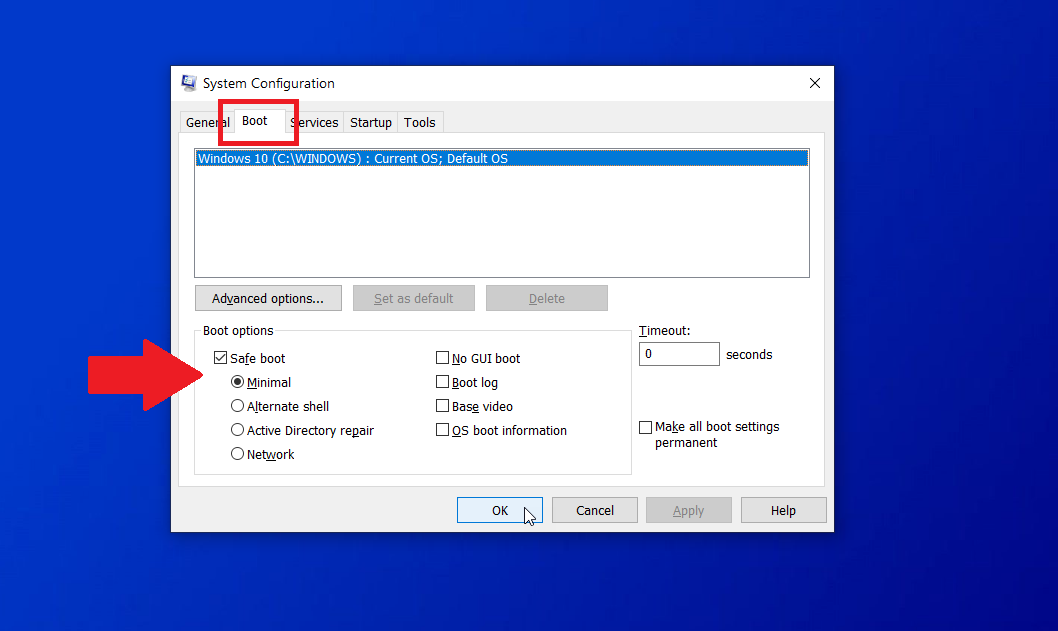Viewport: 1058px width, 631px height.
Task: Switch to the General tab
Action: coord(207,123)
